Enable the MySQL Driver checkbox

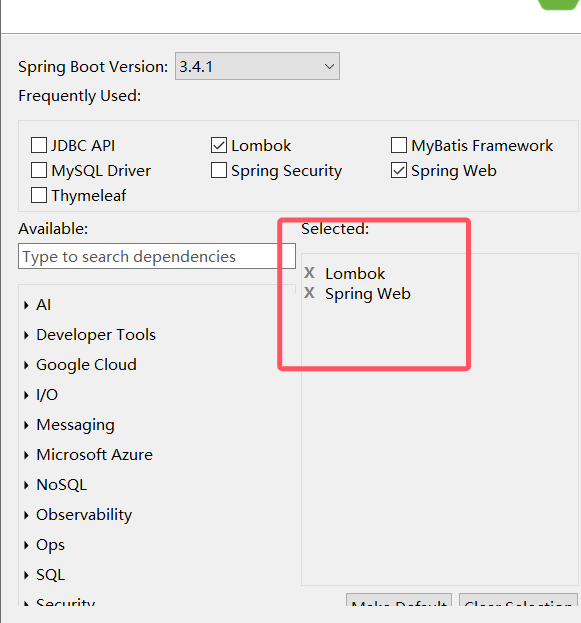point(39,170)
